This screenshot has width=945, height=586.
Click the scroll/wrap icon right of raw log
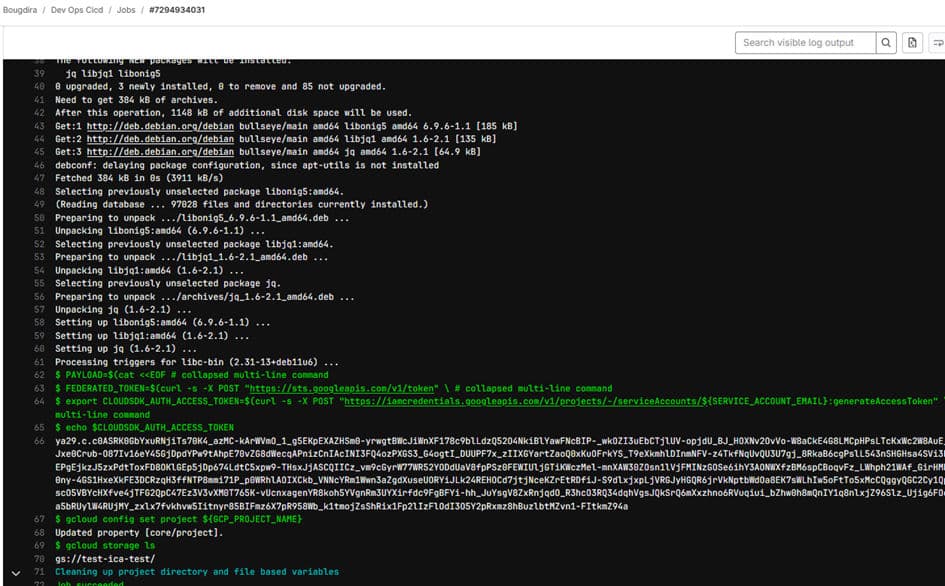(937, 43)
